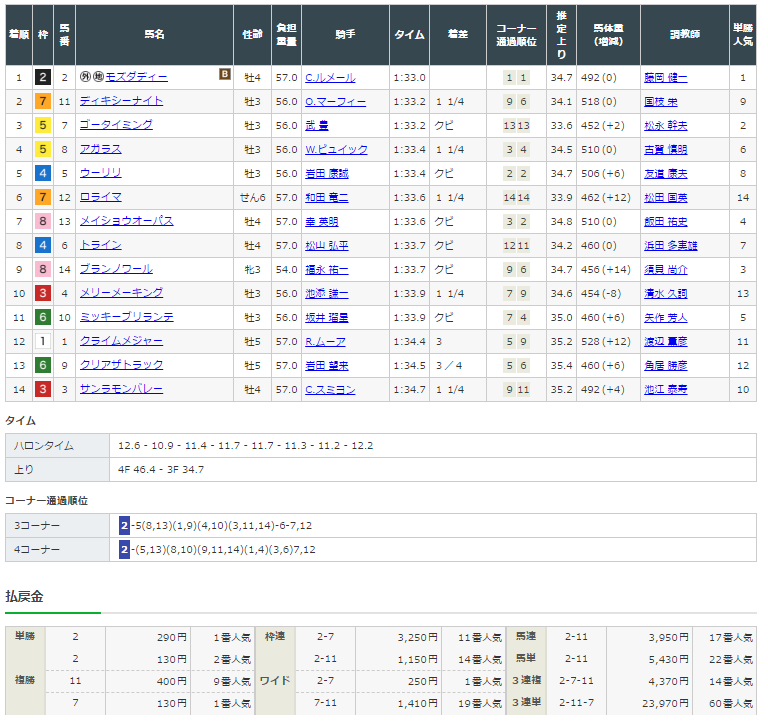Click the green frame 6 badge beside ミッキーブリランテ

(43, 317)
